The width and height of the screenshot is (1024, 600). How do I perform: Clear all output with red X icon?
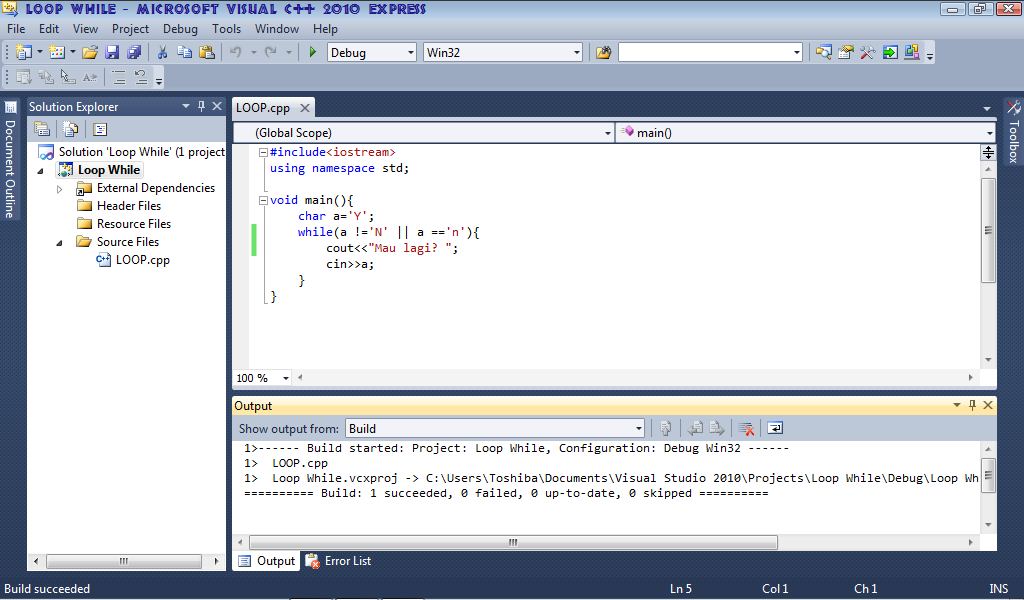746,428
